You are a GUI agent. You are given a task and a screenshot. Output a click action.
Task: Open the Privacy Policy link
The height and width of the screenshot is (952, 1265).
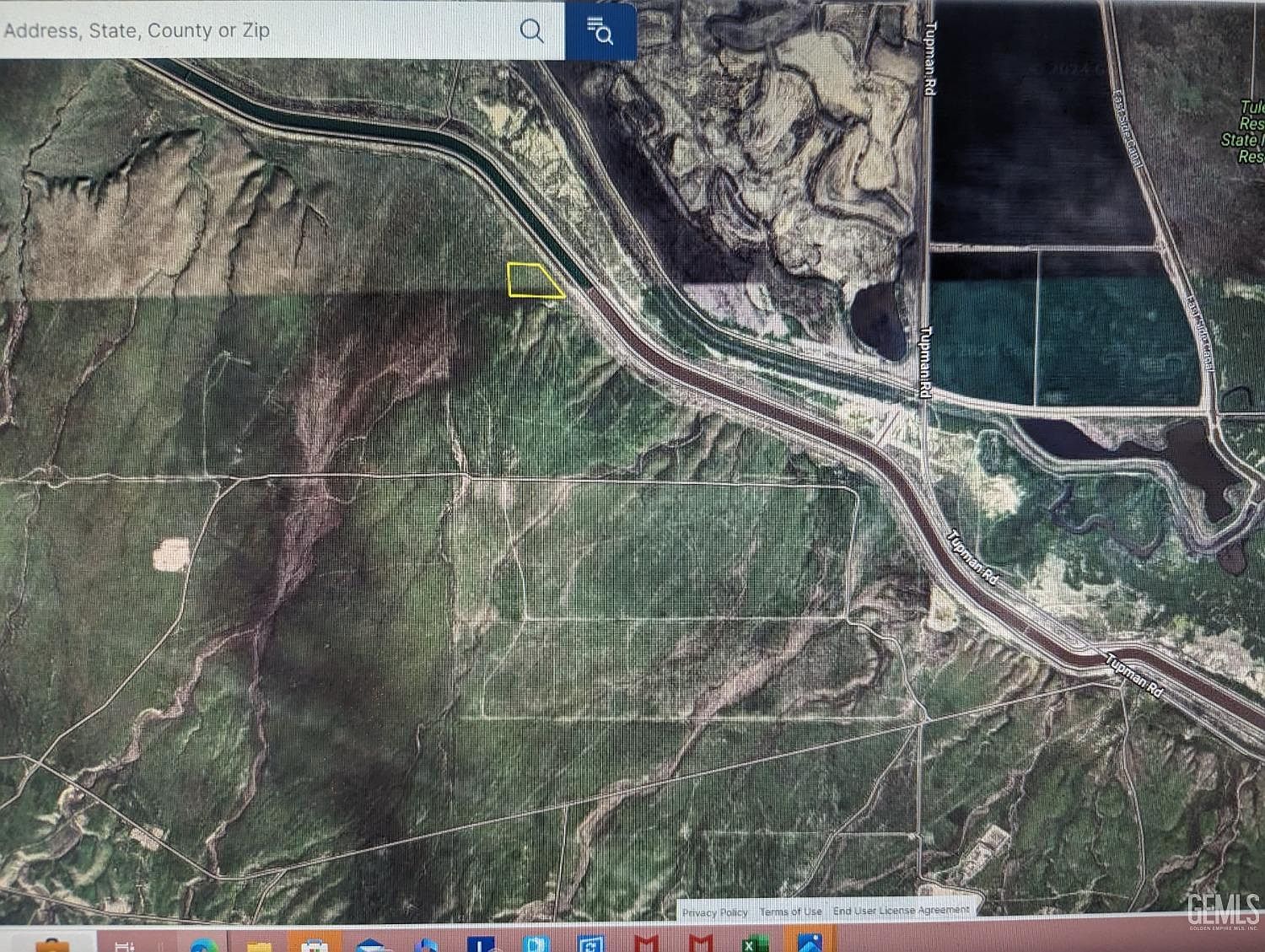tap(715, 912)
